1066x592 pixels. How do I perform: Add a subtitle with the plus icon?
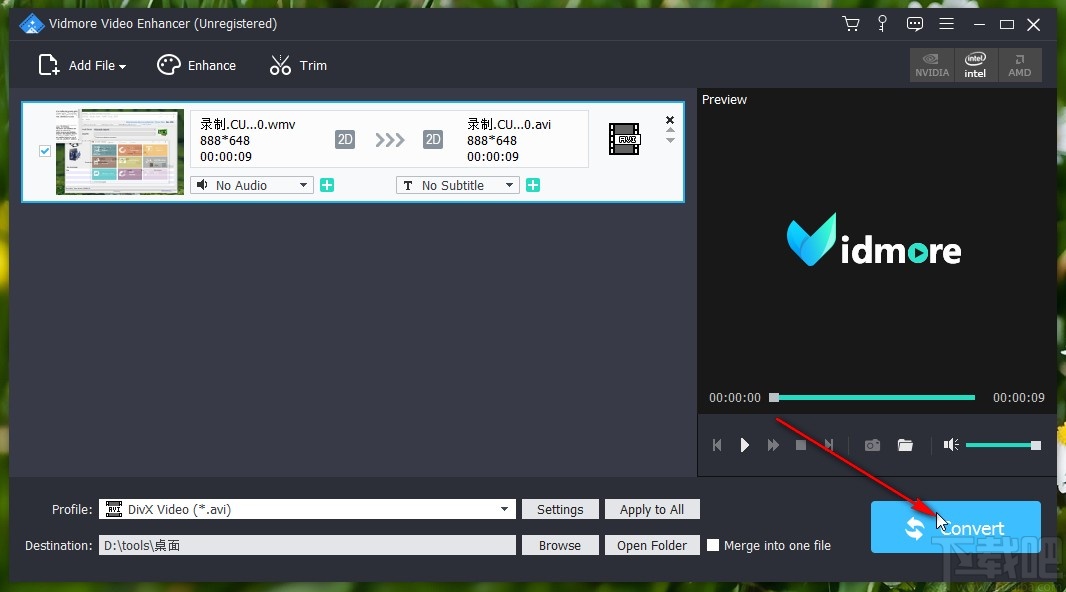(x=533, y=185)
